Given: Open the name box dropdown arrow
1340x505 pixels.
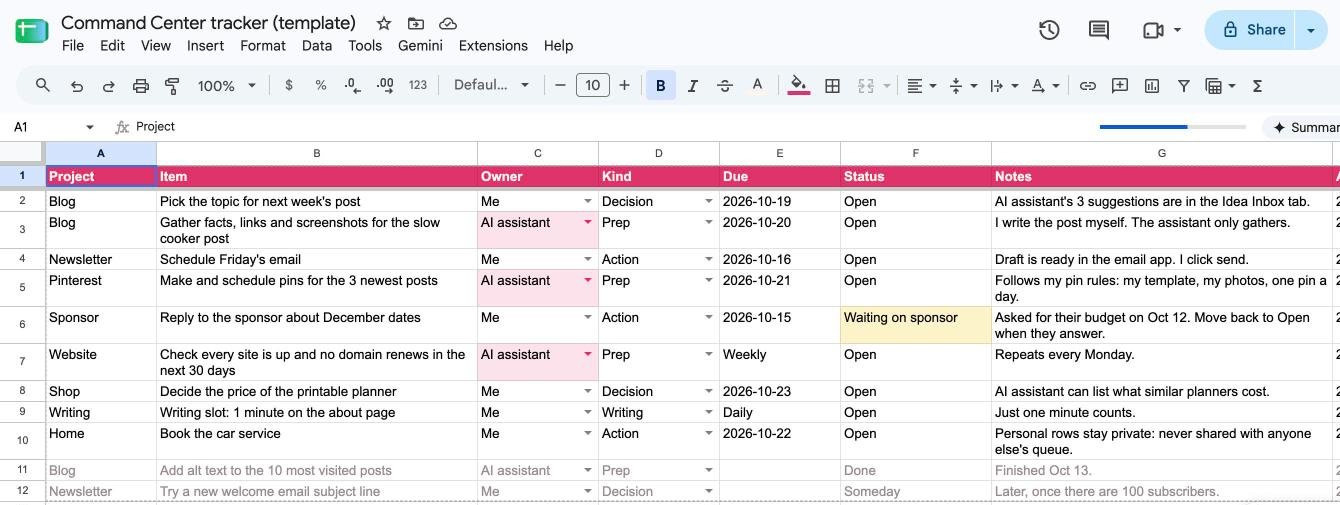Looking at the screenshot, I should (90, 127).
